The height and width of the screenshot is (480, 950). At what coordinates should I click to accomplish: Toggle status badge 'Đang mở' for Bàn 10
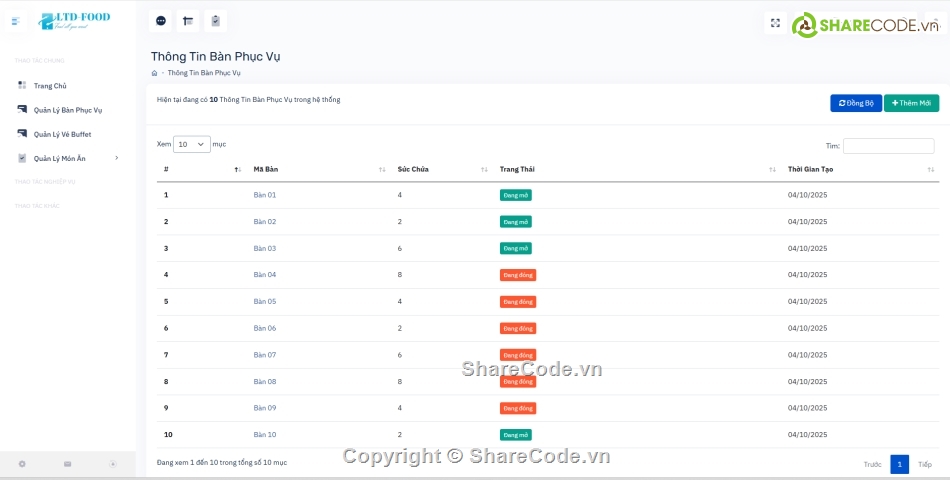(515, 435)
